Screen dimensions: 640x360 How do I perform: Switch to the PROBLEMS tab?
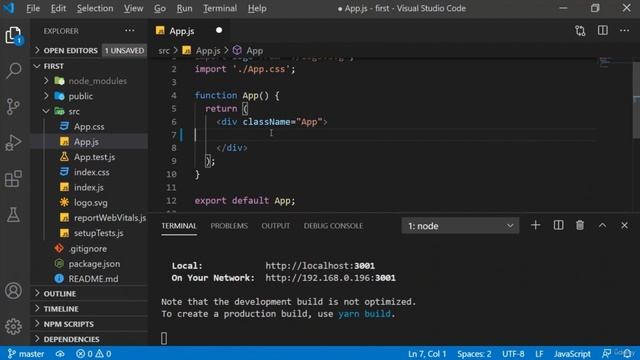pos(229,226)
